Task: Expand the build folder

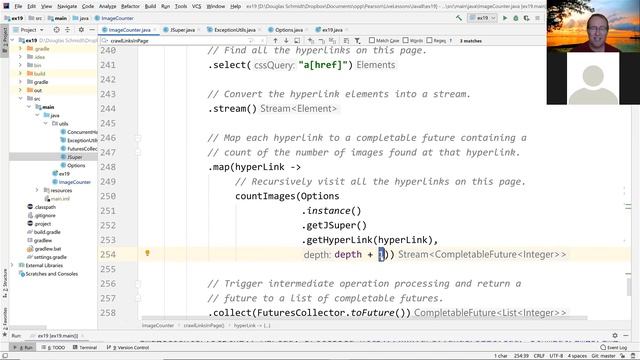Action: pyautogui.click(x=20, y=73)
